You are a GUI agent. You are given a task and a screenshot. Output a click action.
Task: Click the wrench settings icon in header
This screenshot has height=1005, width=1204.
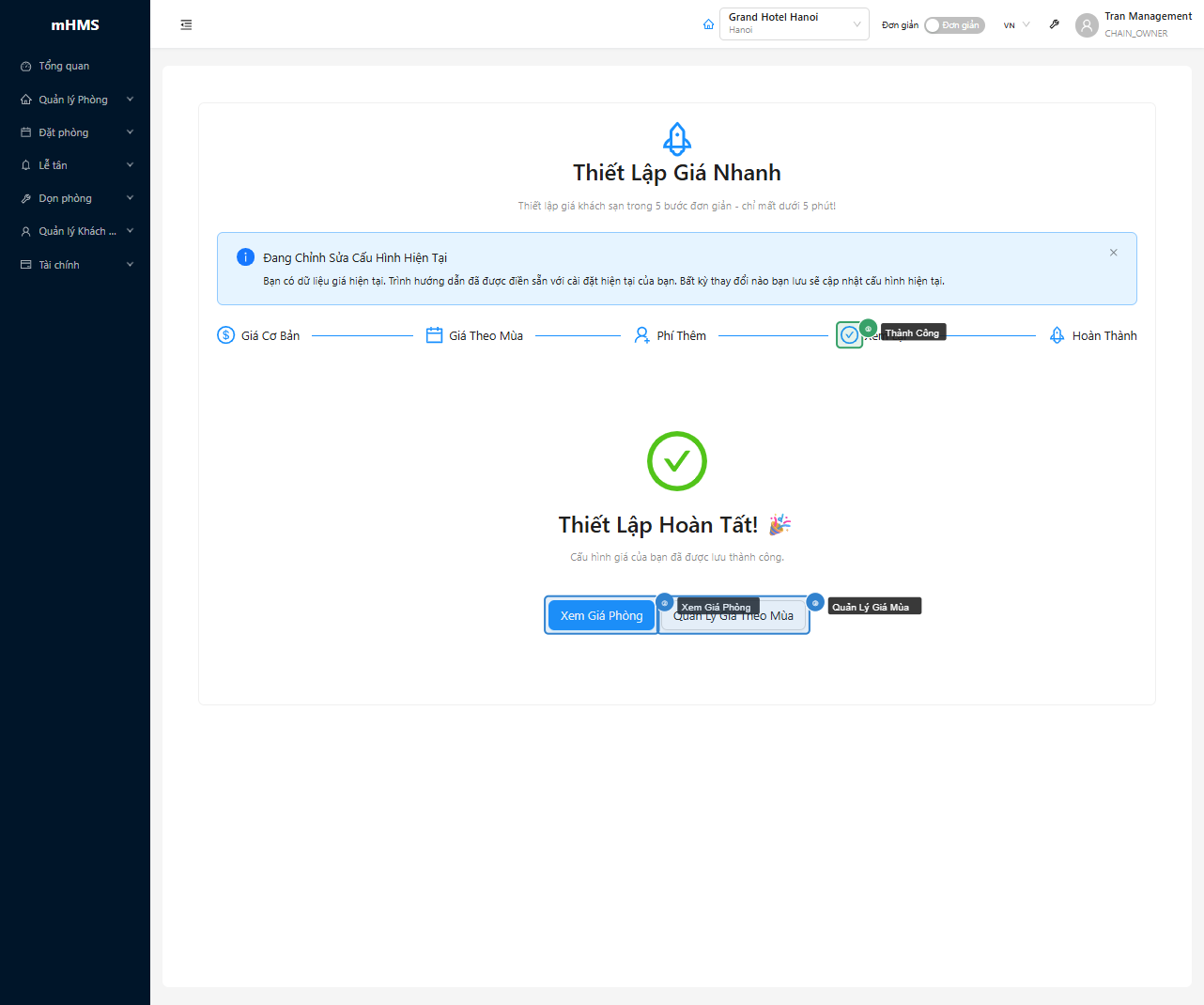(x=1055, y=24)
